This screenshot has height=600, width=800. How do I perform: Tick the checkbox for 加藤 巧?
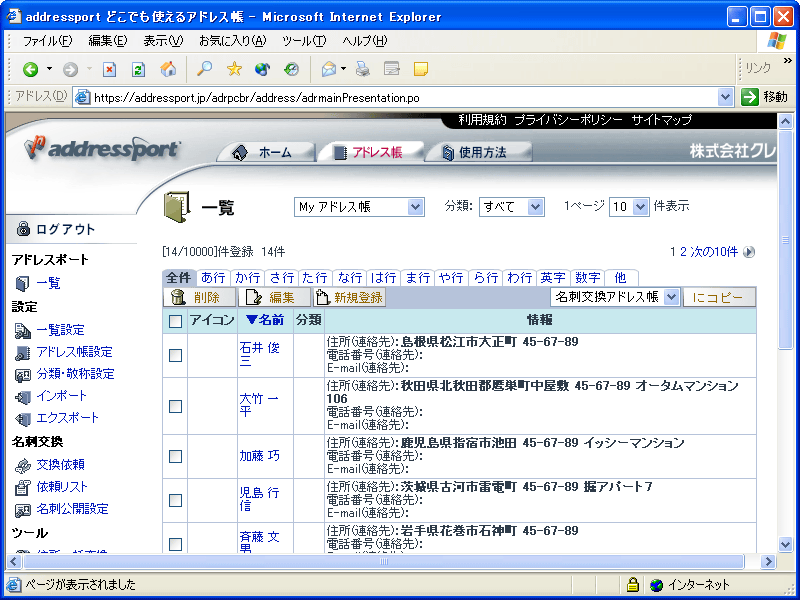[176, 456]
